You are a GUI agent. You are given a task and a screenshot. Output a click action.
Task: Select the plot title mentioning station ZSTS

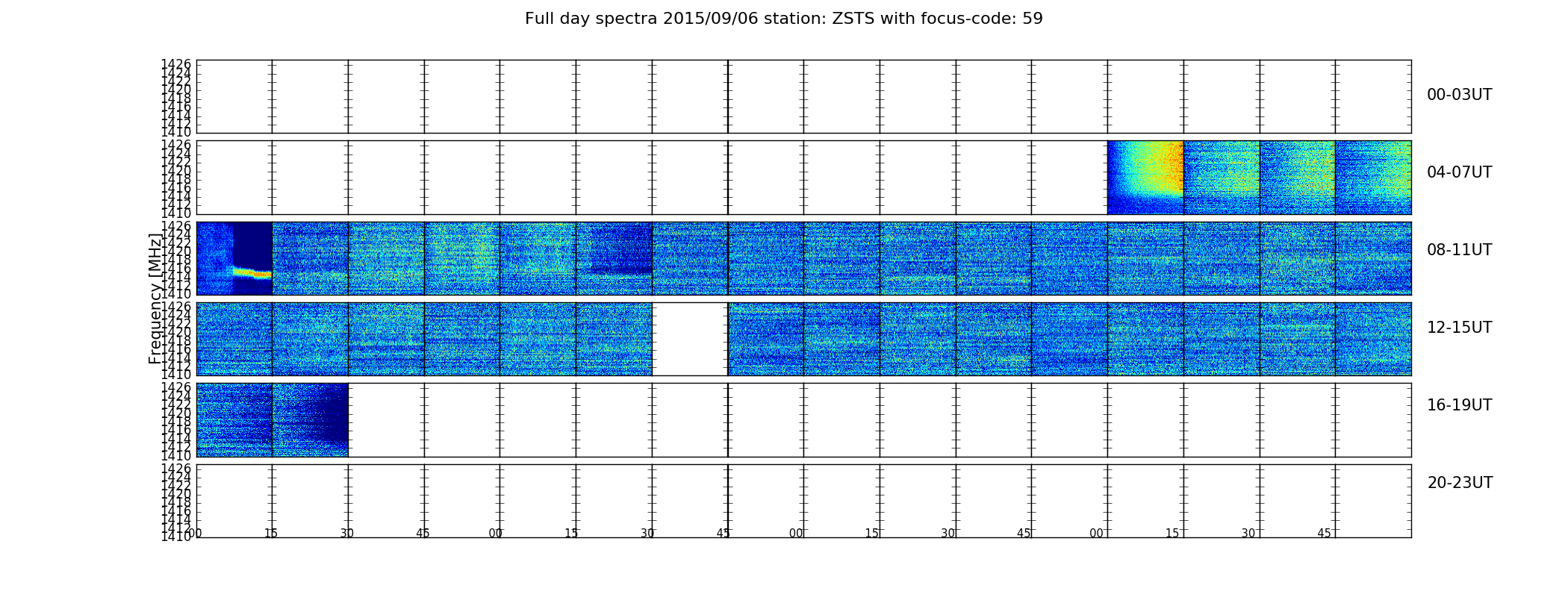783,19
